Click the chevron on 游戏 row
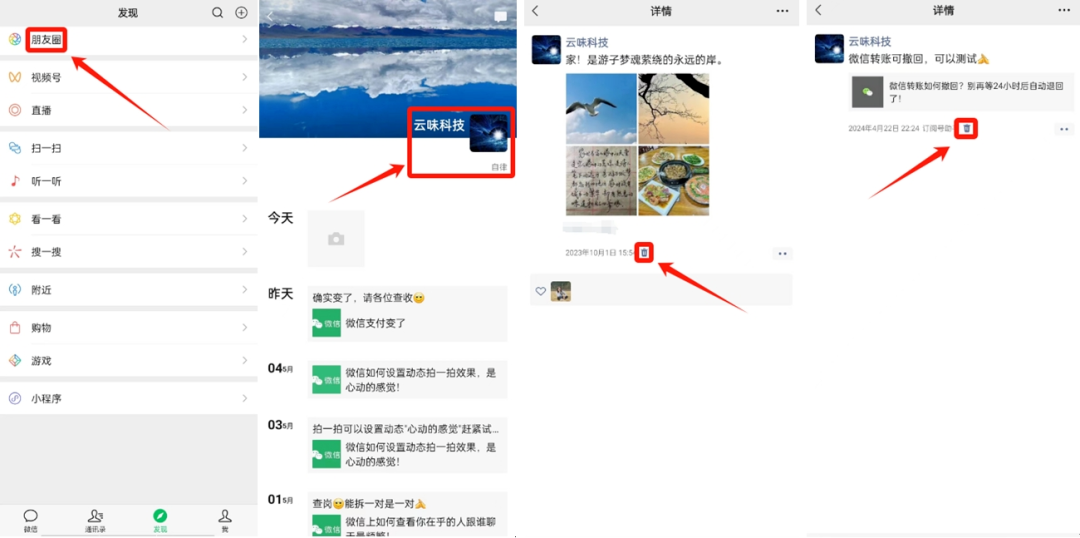The image size is (1080, 538). click(245, 360)
